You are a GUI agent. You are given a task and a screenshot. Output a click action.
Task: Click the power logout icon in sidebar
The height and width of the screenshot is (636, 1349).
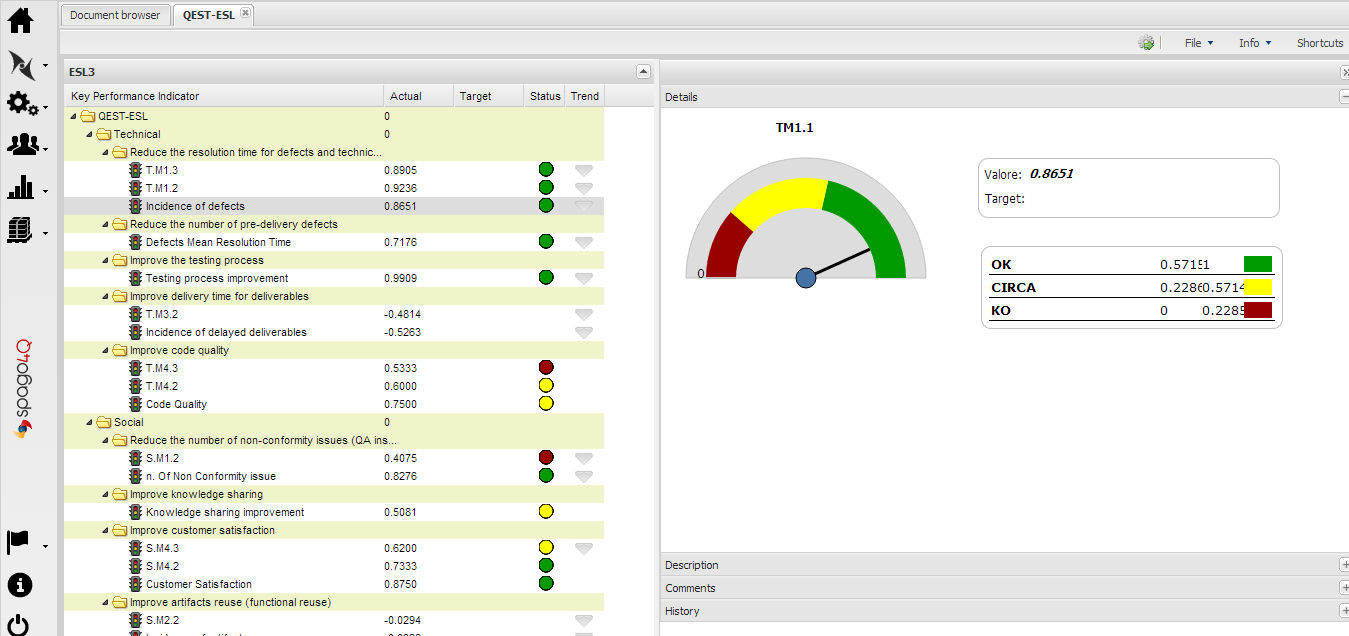click(x=20, y=625)
